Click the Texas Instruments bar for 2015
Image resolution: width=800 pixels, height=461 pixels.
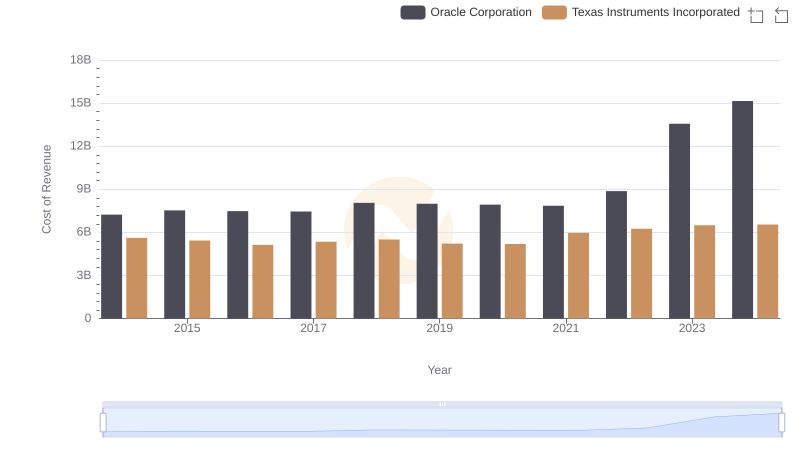point(199,279)
